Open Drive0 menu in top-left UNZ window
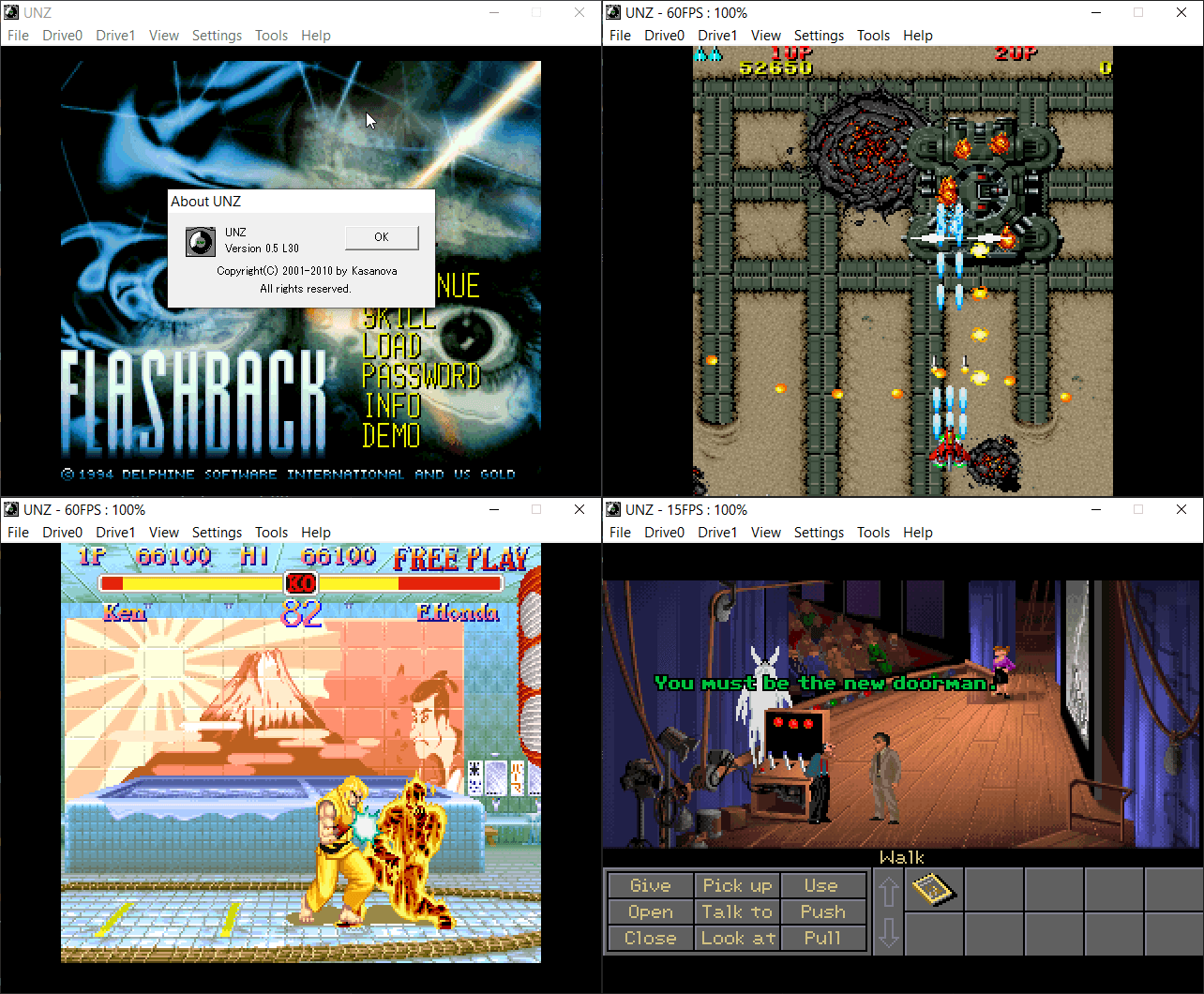Image resolution: width=1204 pixels, height=994 pixels. click(x=62, y=36)
